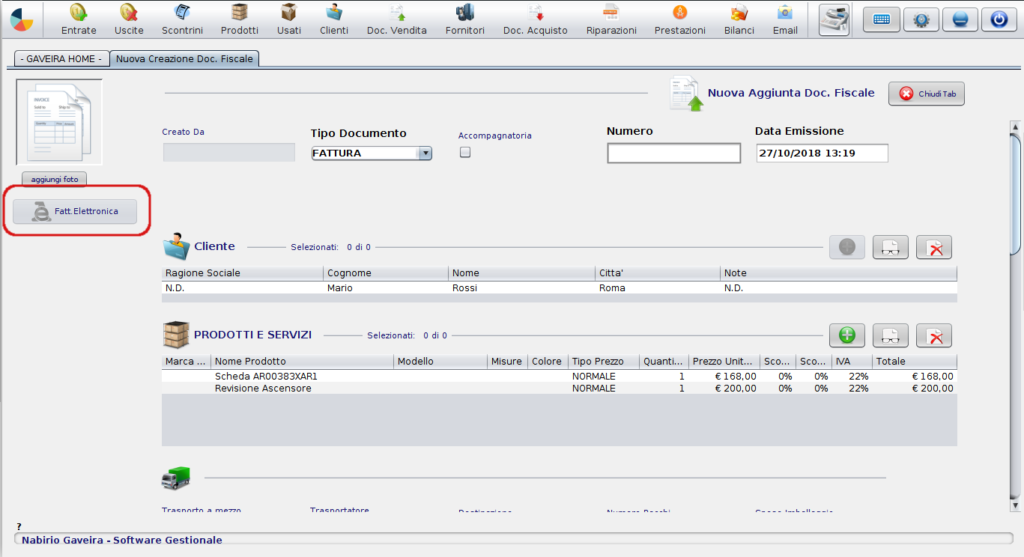Click the aggiungi foto button
1024x557 pixels.
[x=54, y=179]
